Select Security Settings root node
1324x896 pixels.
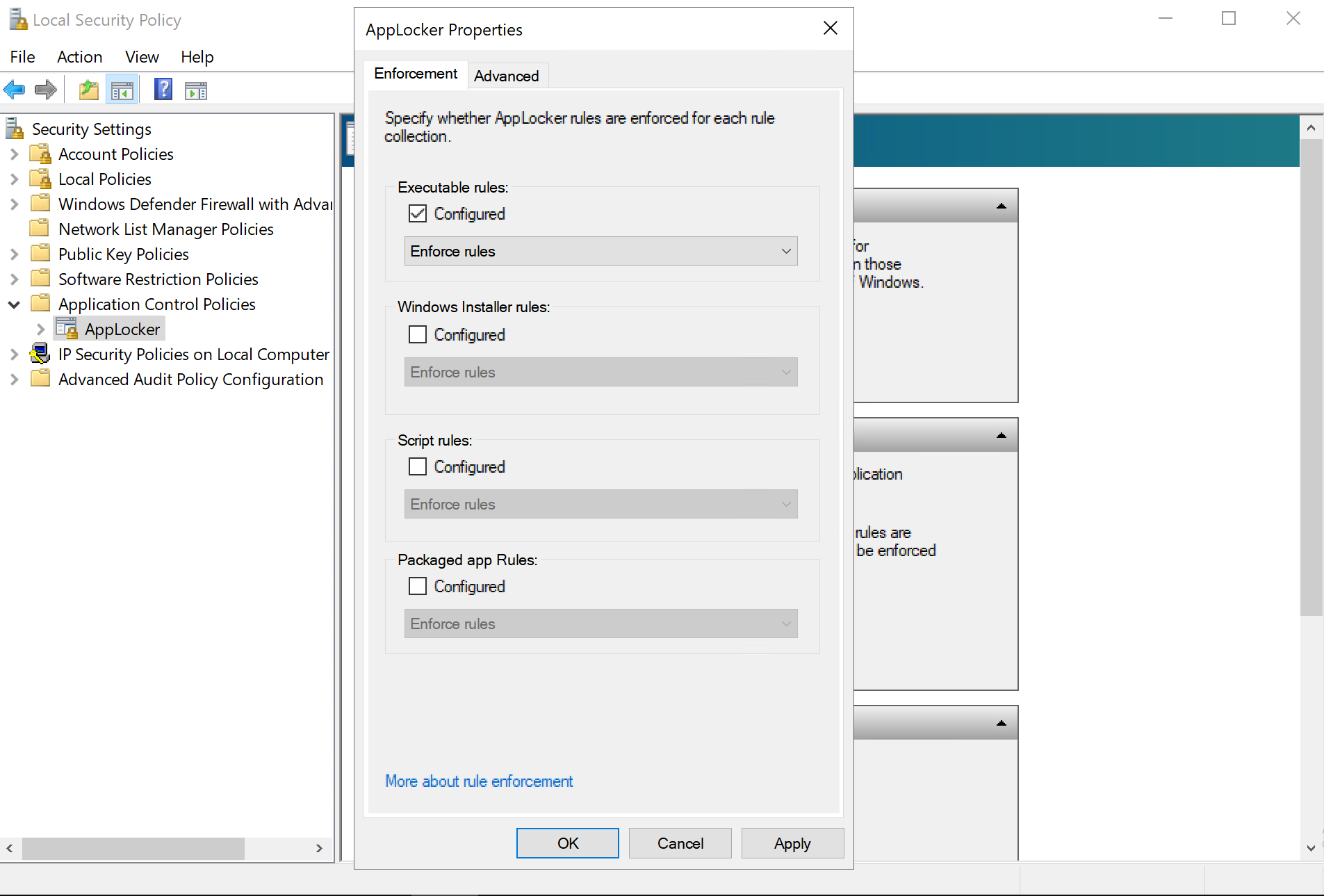point(91,129)
